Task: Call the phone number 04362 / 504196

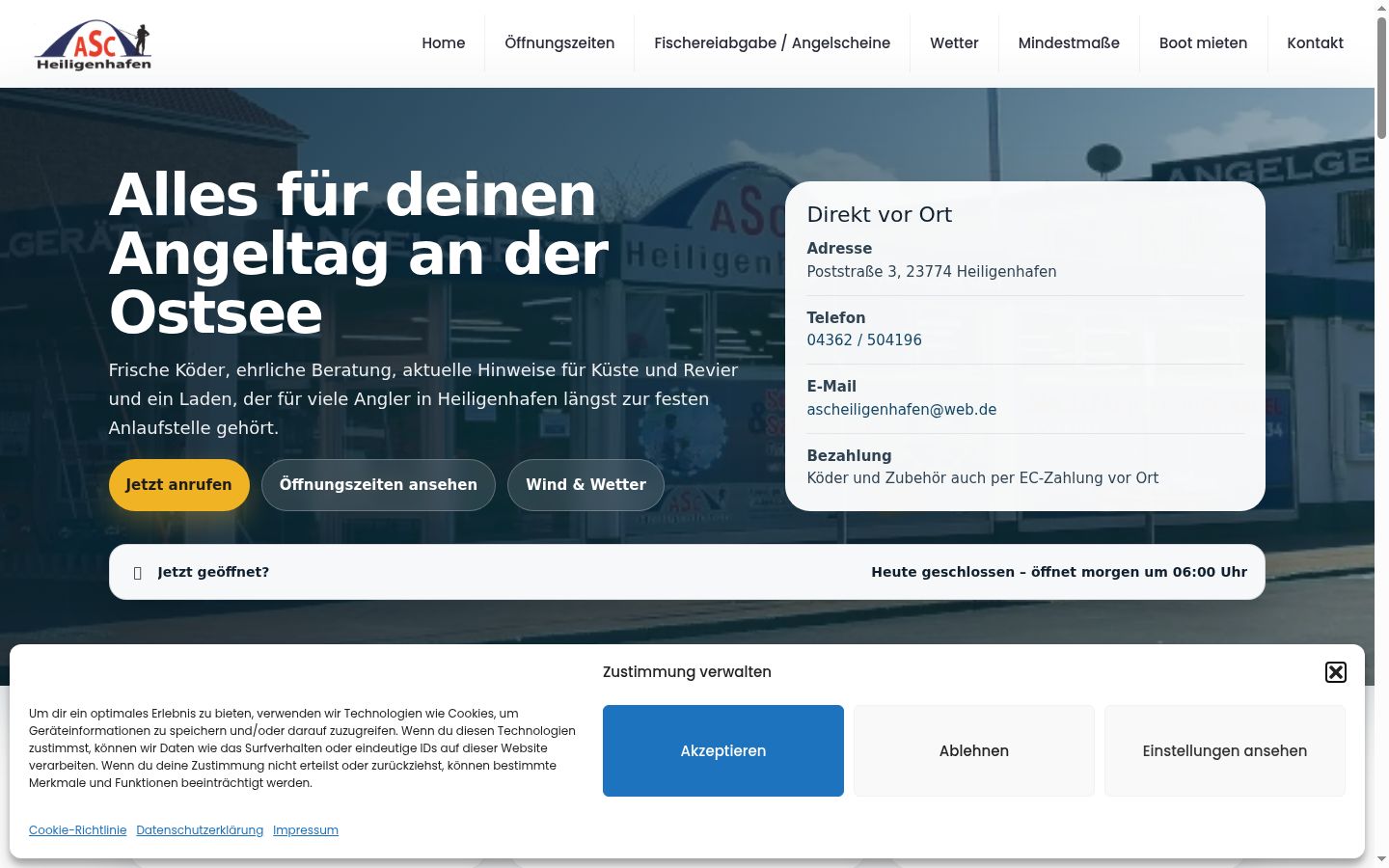Action: (x=864, y=340)
